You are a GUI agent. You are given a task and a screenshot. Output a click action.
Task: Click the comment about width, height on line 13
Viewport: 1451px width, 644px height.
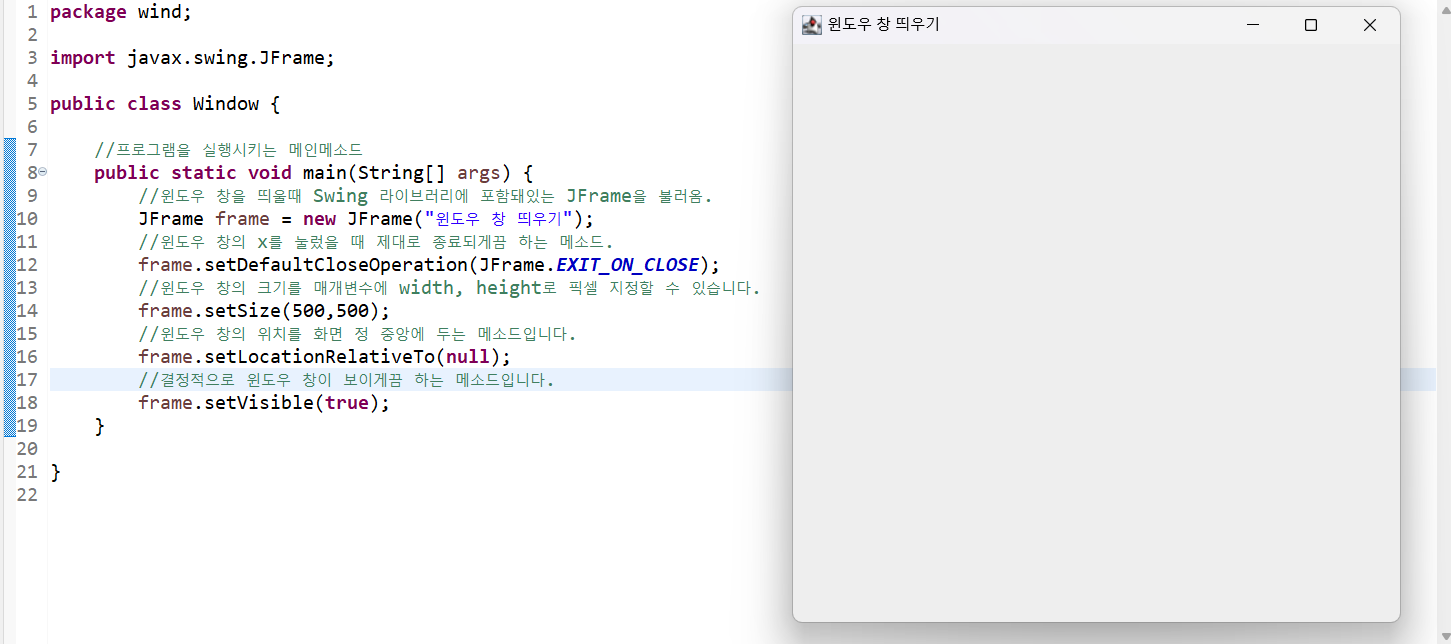click(x=449, y=288)
